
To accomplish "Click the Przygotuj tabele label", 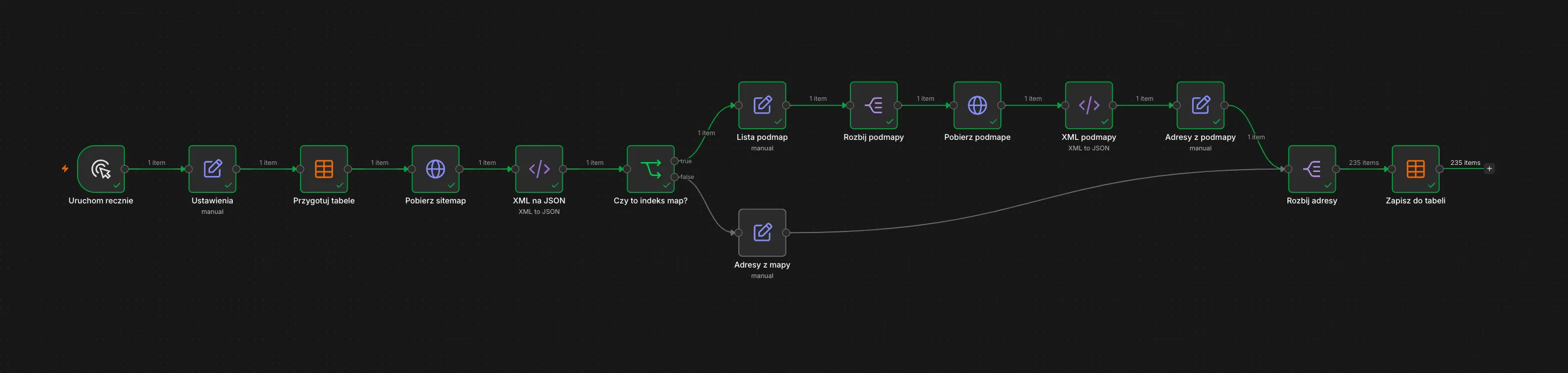I will pos(324,201).
